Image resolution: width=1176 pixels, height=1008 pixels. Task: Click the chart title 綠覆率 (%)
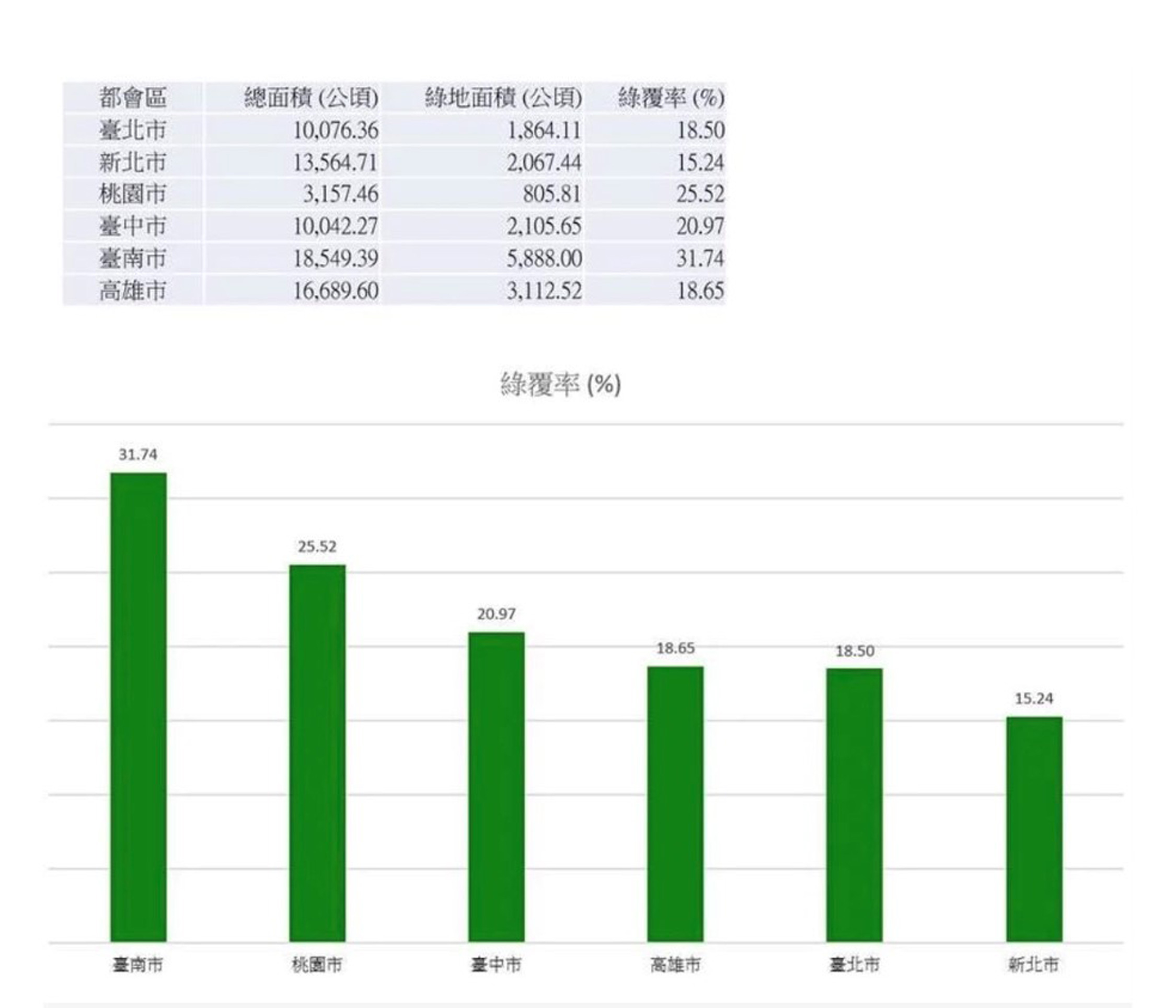coord(560,384)
